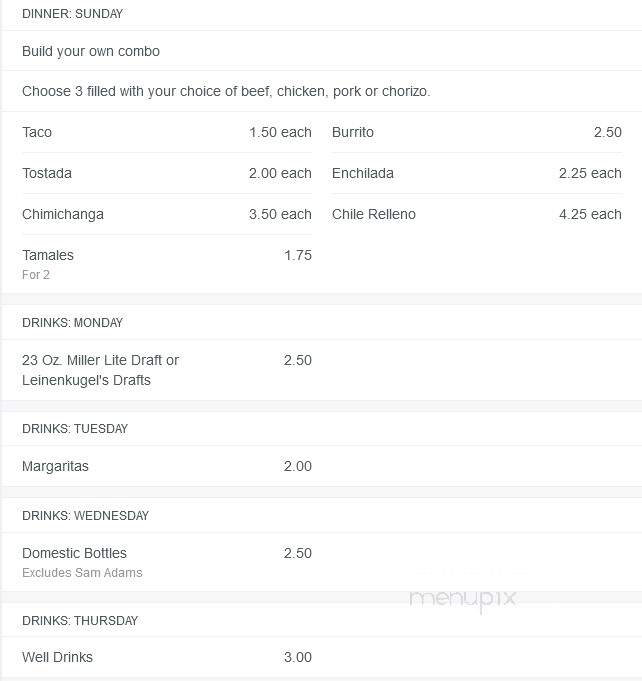Click the DRINKS: TUESDAY section header

pos(75,429)
